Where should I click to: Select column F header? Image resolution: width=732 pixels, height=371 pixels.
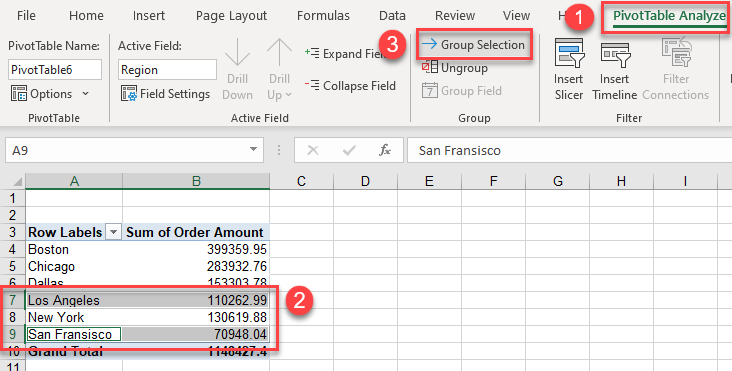(x=493, y=181)
